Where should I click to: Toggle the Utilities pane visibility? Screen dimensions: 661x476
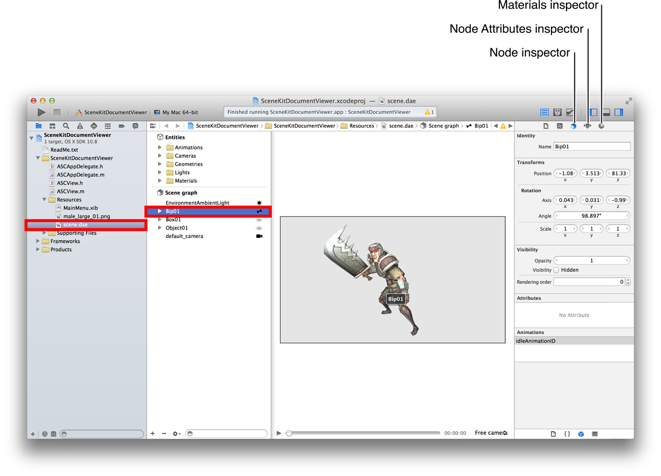[619, 112]
